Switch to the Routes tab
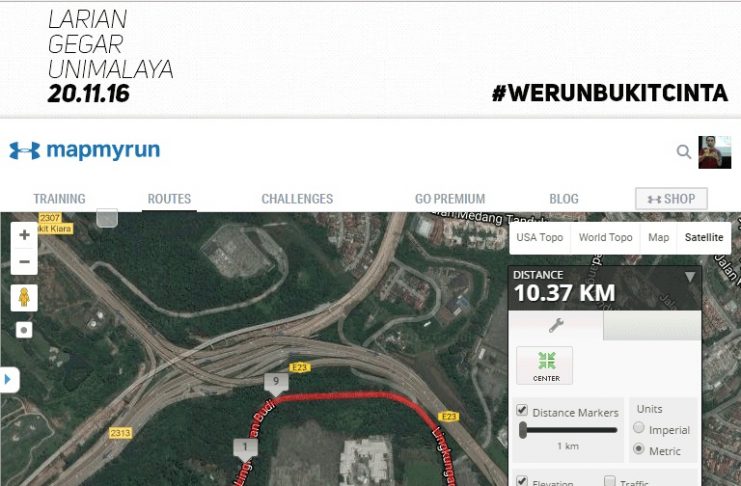Viewport: 741px width, 486px height. 169,199
